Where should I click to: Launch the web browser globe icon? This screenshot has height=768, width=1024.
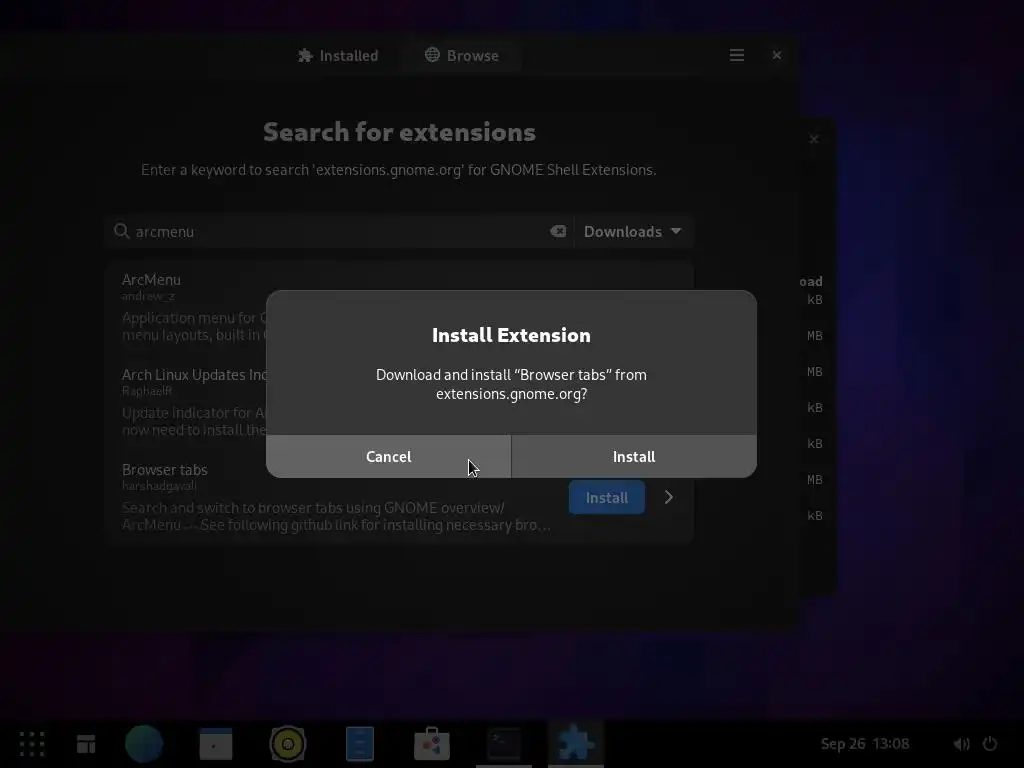(144, 744)
